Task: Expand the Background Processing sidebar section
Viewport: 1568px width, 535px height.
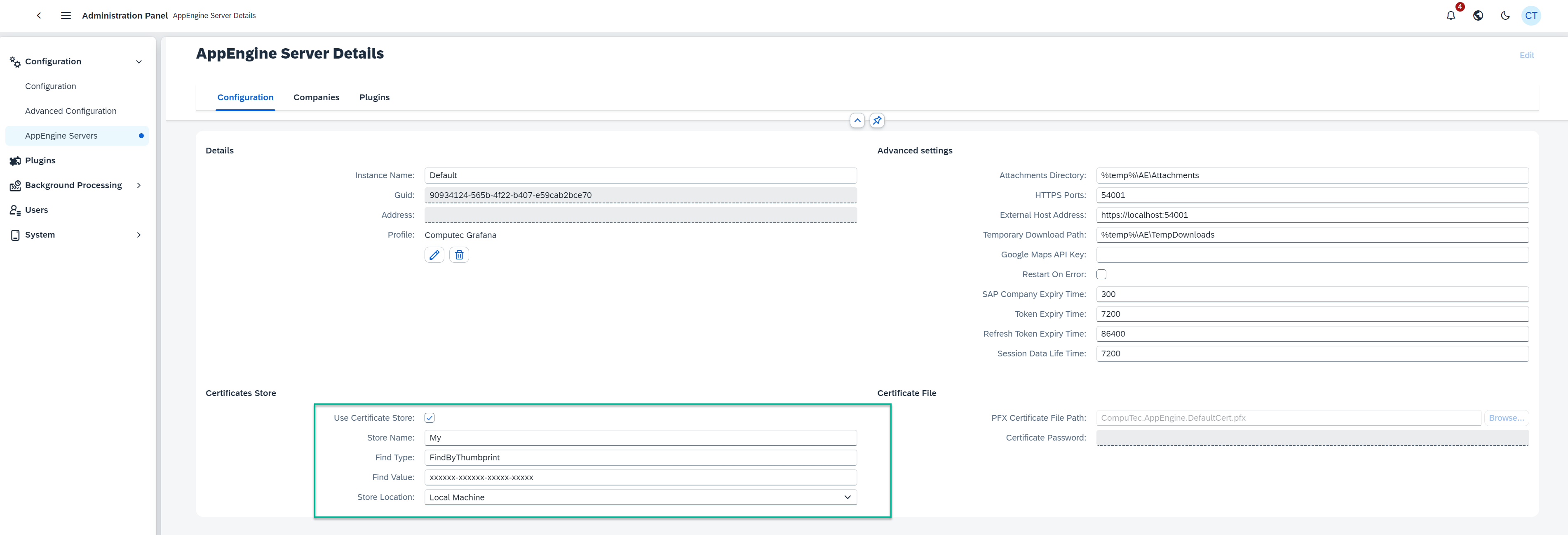Action: [139, 185]
